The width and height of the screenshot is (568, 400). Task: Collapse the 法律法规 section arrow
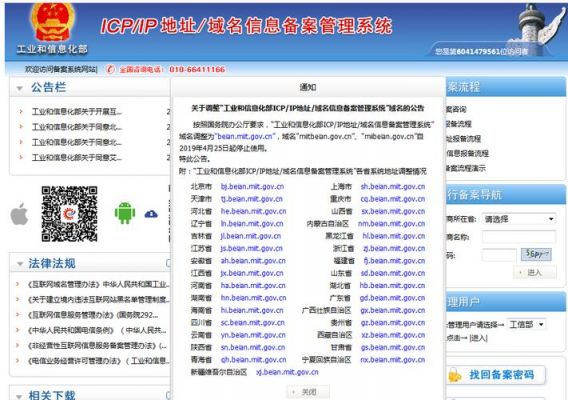20,264
